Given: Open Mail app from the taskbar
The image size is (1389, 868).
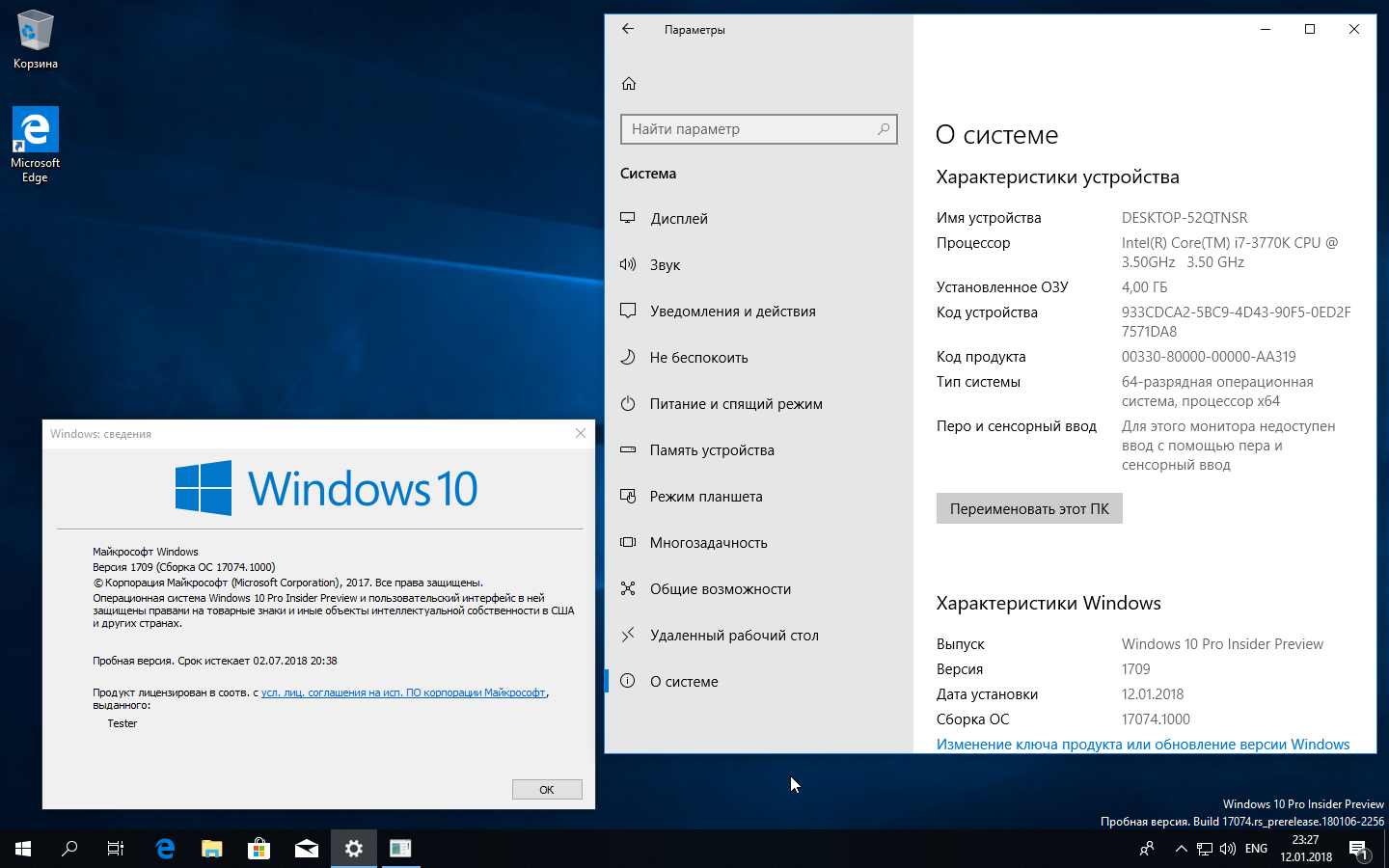Looking at the screenshot, I should (307, 849).
